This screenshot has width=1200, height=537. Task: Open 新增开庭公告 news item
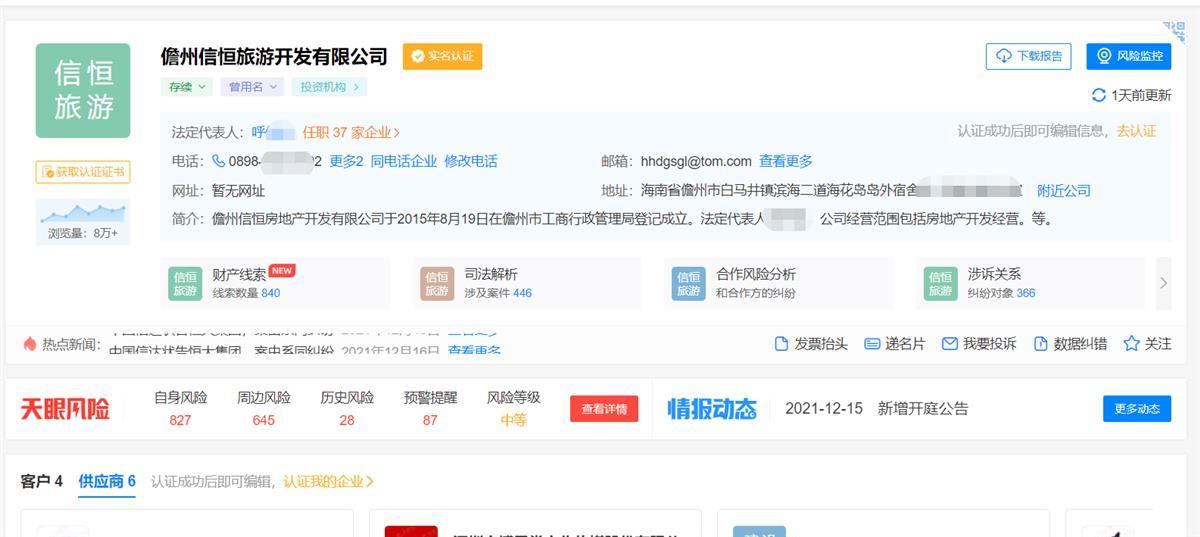click(x=923, y=408)
